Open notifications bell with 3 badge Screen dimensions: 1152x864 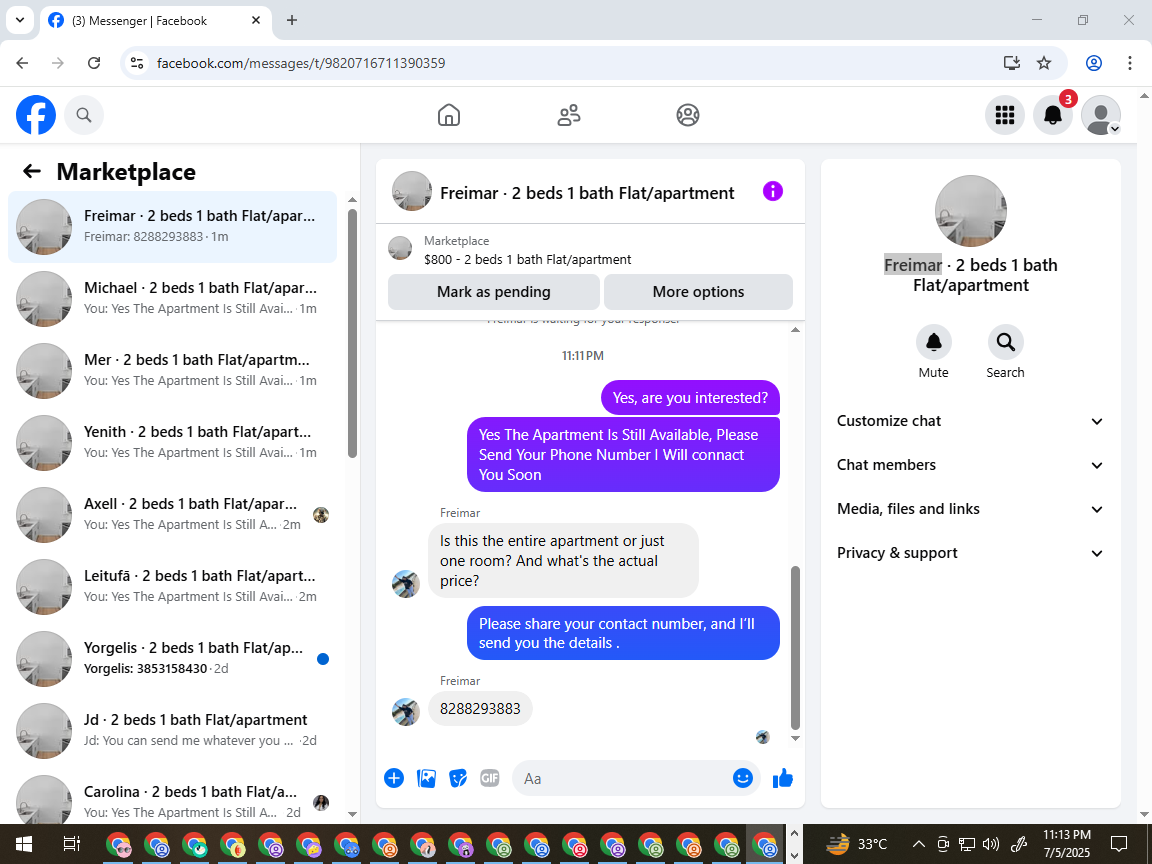point(1053,115)
